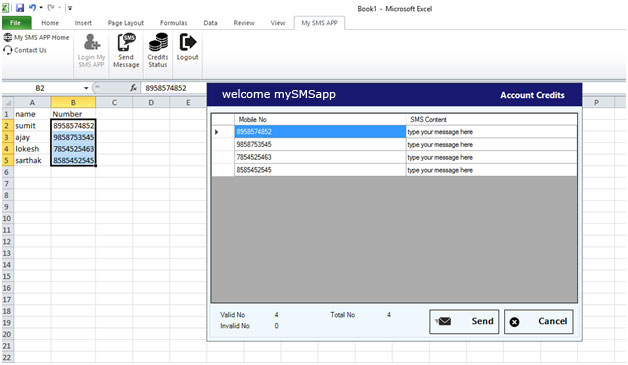Click cell containing 'ajay'
Screen dimensions: 628x365
coord(32,137)
